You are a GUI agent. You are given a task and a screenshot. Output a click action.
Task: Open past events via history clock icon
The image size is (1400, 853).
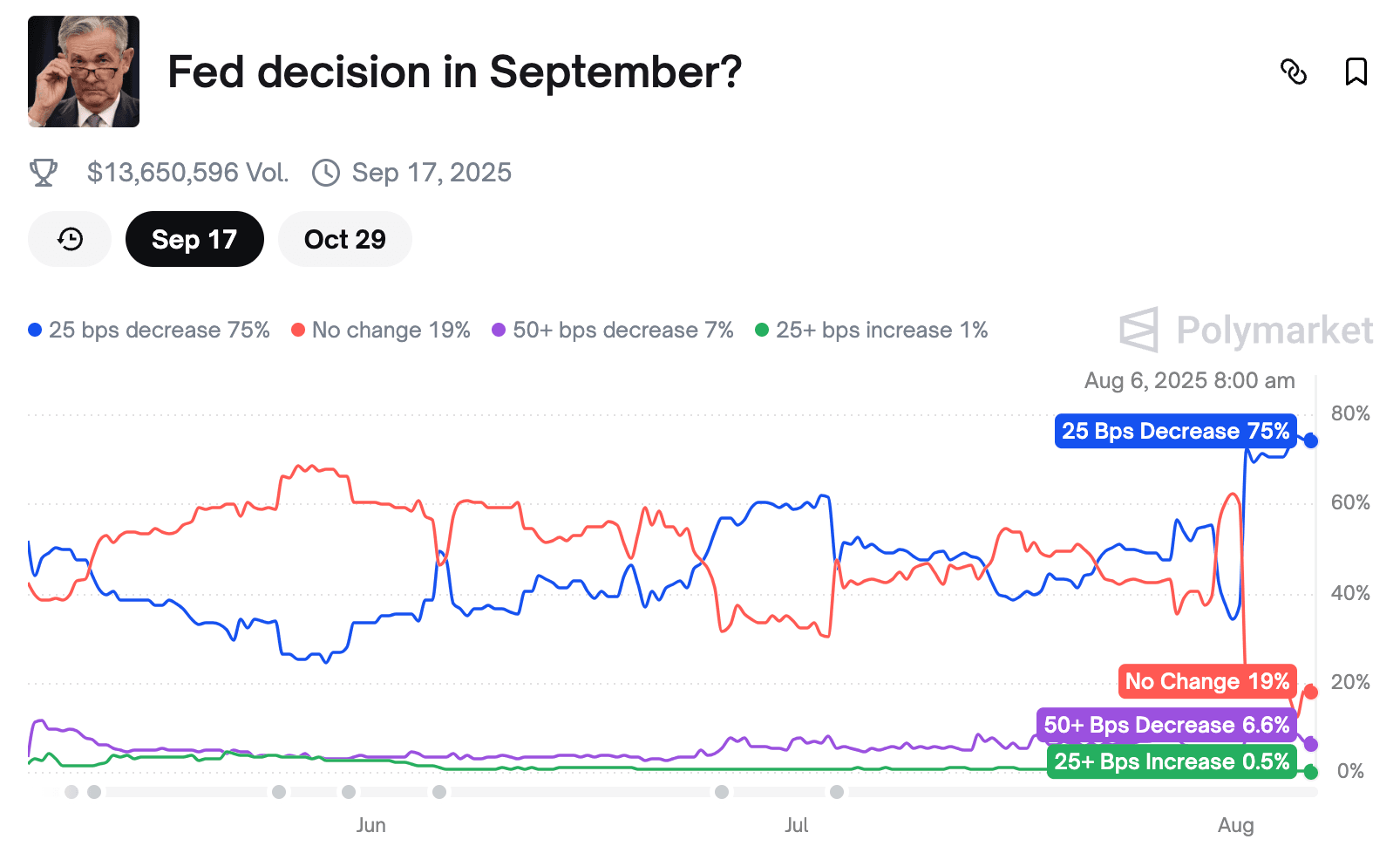(x=70, y=239)
